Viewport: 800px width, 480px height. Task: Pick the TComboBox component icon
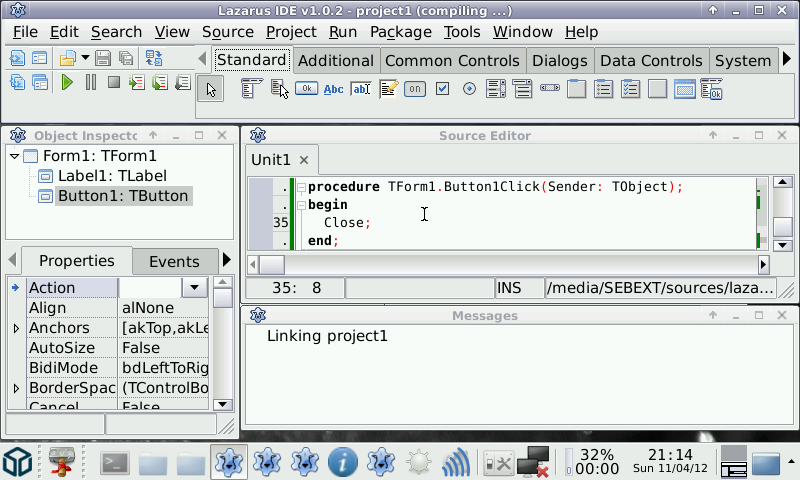coord(522,89)
